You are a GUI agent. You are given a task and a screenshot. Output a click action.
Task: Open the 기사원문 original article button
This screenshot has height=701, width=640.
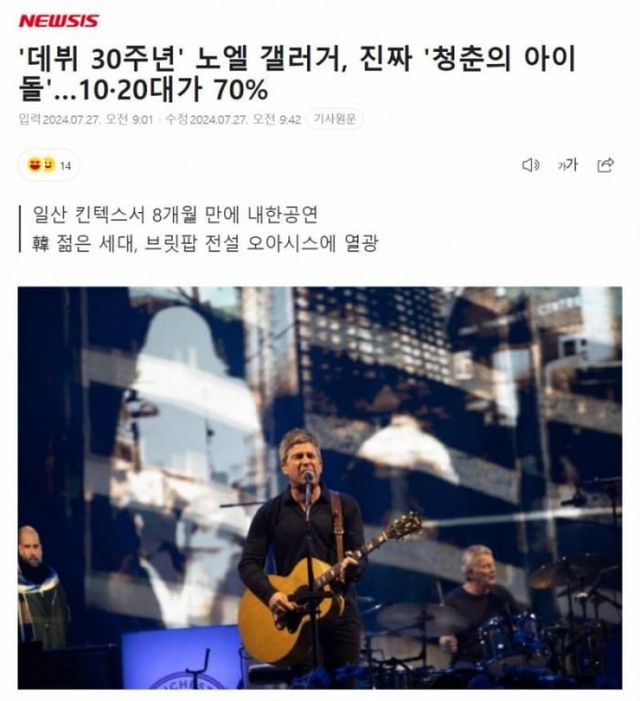(x=335, y=119)
